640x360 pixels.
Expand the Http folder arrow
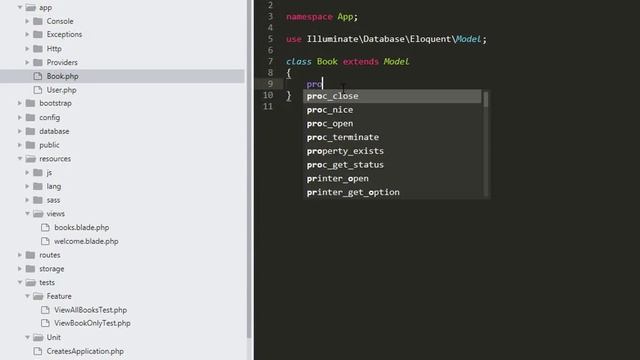pos(27,49)
